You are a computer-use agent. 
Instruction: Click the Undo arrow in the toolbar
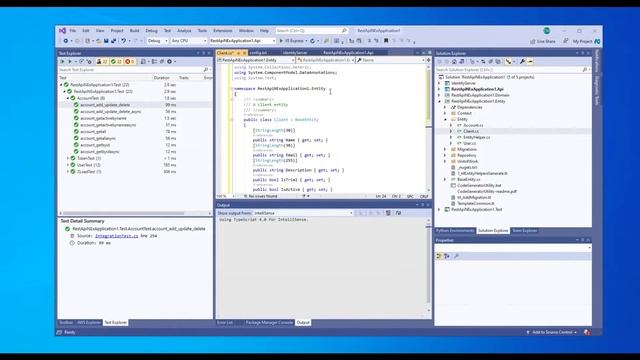(124, 41)
